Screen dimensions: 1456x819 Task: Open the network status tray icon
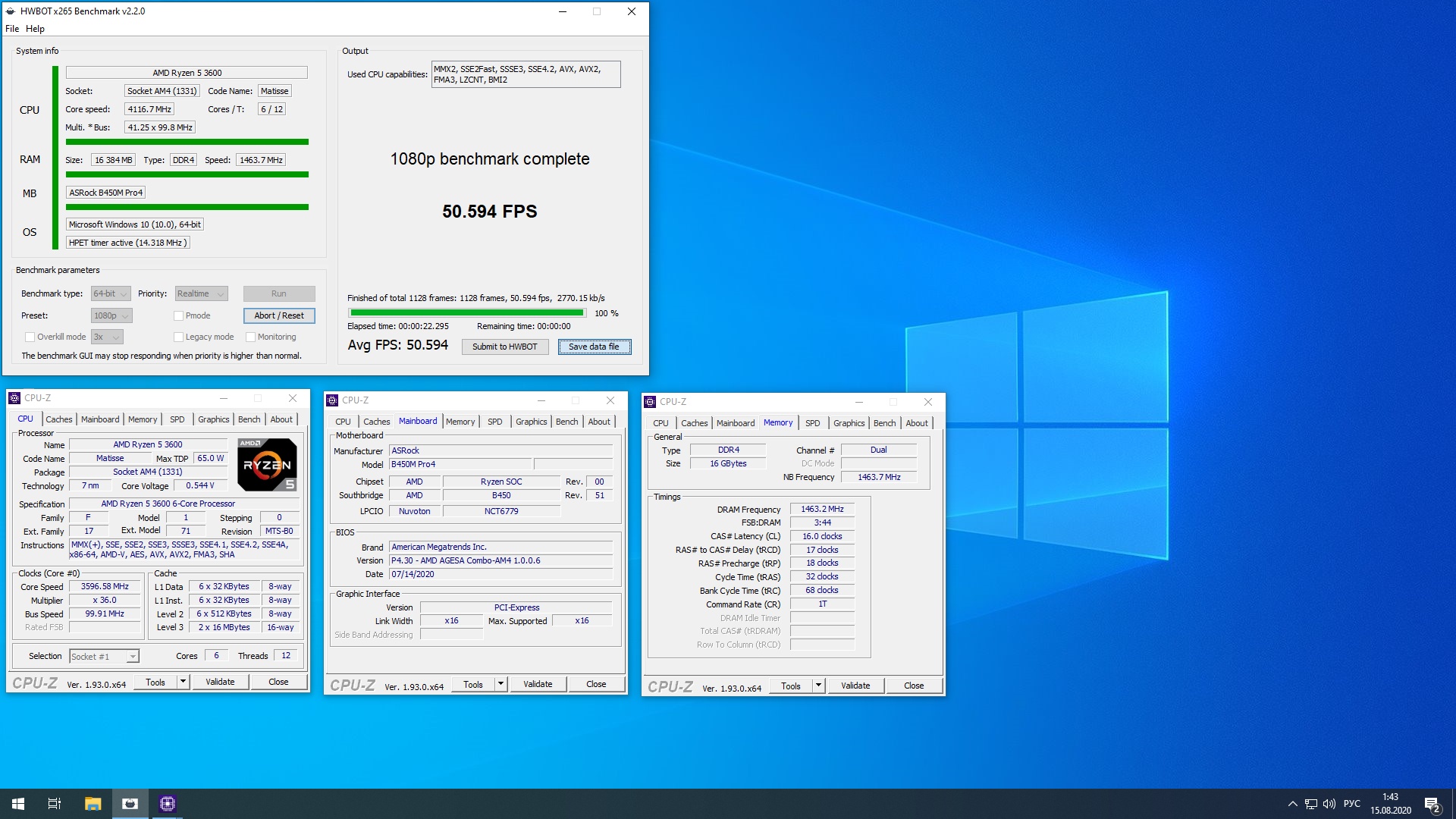pos(1311,804)
